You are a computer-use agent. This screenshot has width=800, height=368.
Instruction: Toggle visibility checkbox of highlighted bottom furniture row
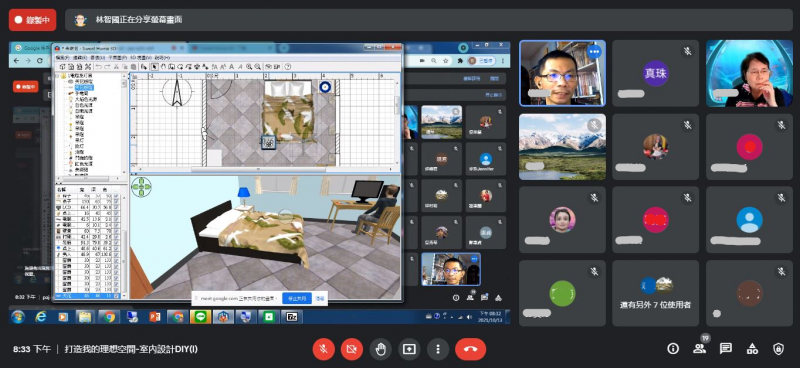pos(116,296)
